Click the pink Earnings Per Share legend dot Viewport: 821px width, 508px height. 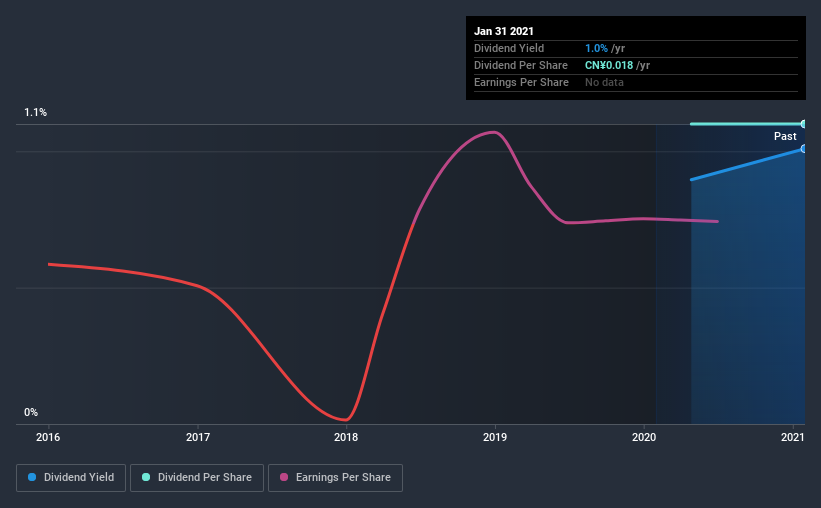[x=284, y=477]
